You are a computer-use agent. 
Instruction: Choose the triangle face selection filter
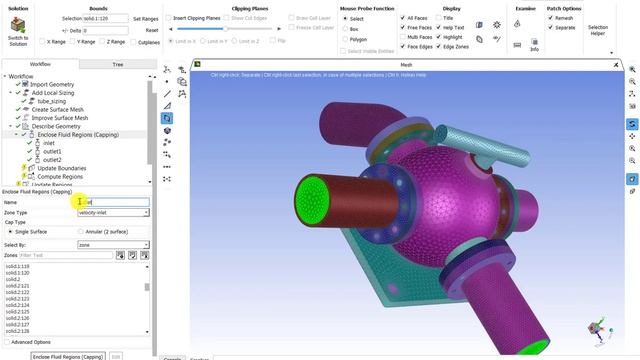click(167, 106)
